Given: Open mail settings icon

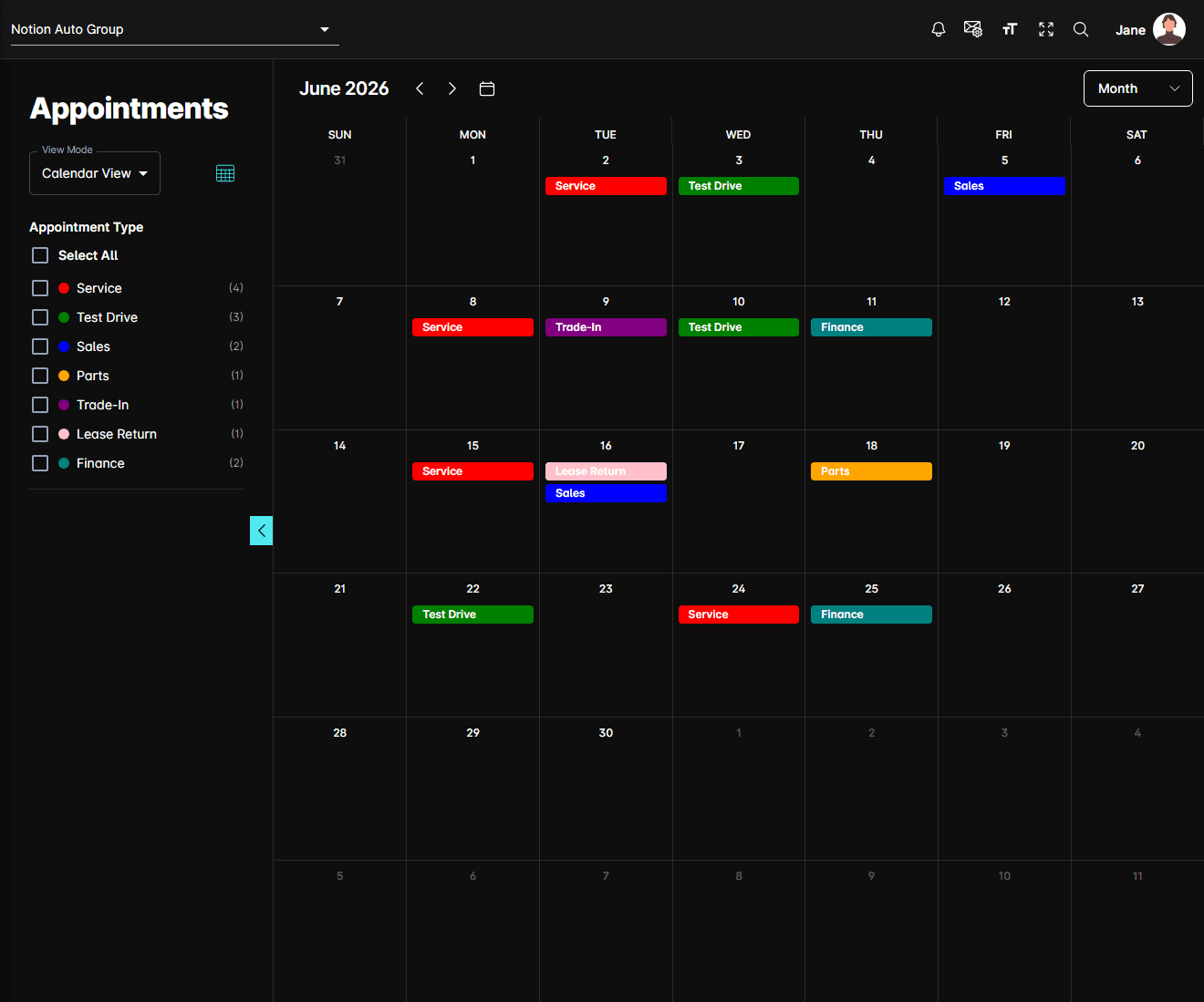Looking at the screenshot, I should (x=973, y=29).
